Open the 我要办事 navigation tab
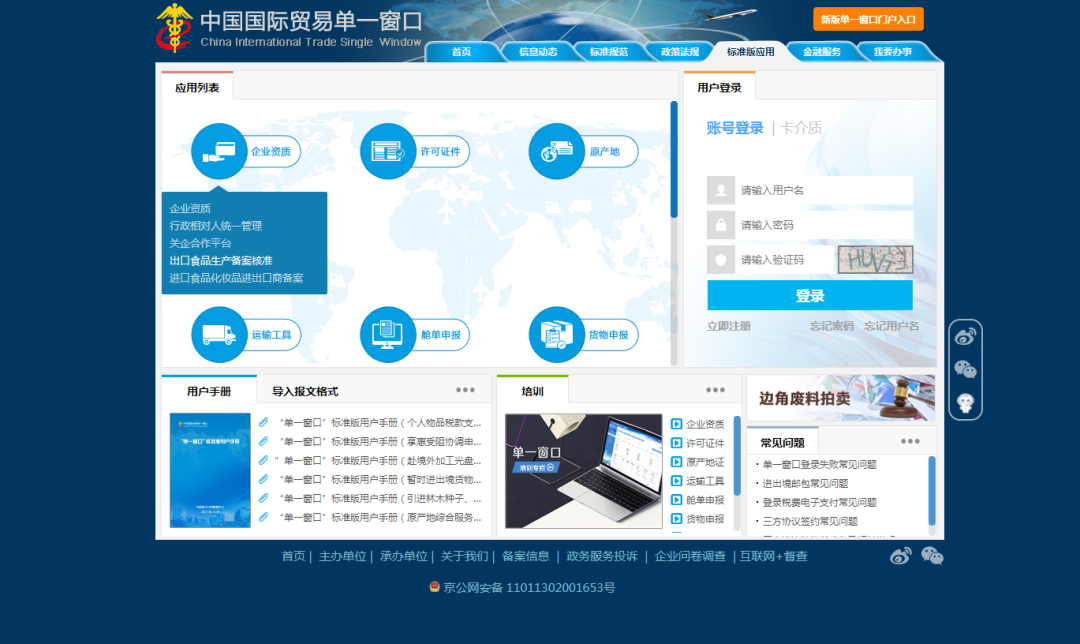Image resolution: width=1080 pixels, height=644 pixels. 893,52
